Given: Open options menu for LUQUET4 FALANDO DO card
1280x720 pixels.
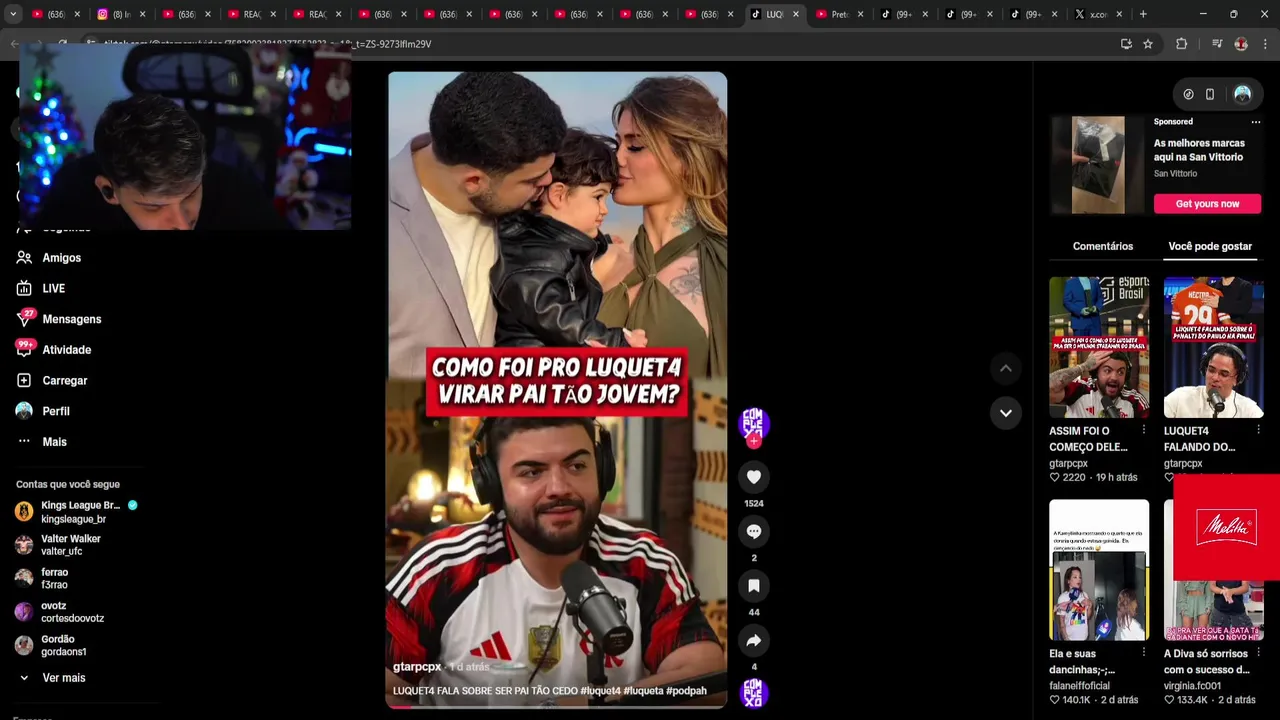Looking at the screenshot, I should point(1258,430).
